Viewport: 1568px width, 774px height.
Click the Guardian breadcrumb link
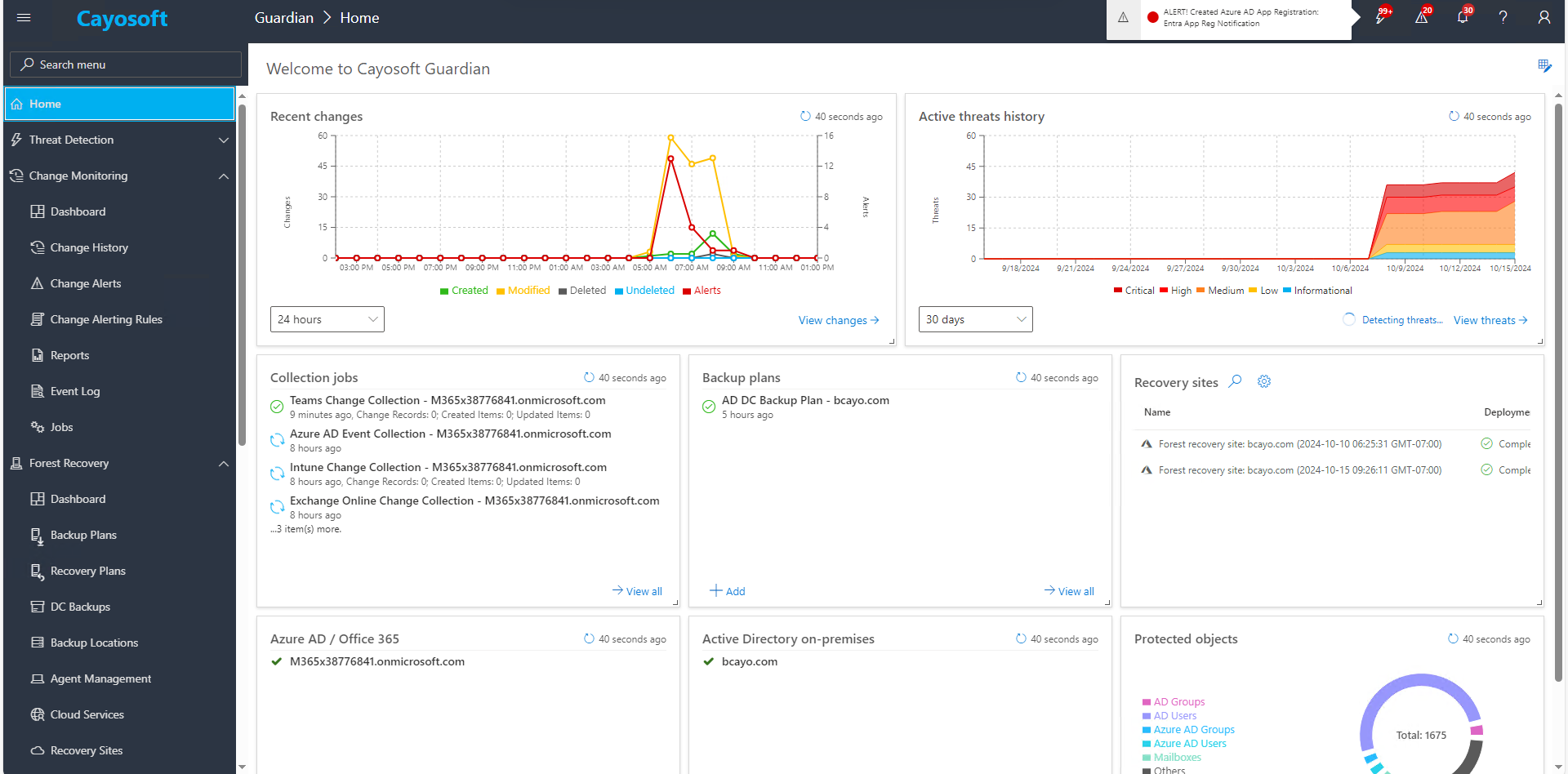284,18
